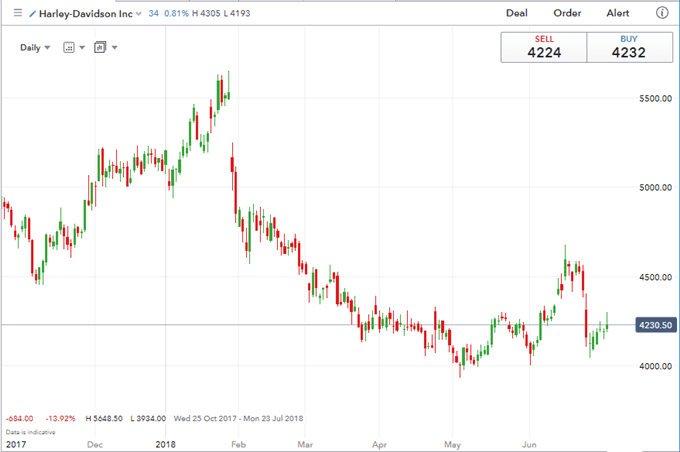The width and height of the screenshot is (680, 452).
Task: Click the 34 point change value in header
Action: [x=154, y=13]
